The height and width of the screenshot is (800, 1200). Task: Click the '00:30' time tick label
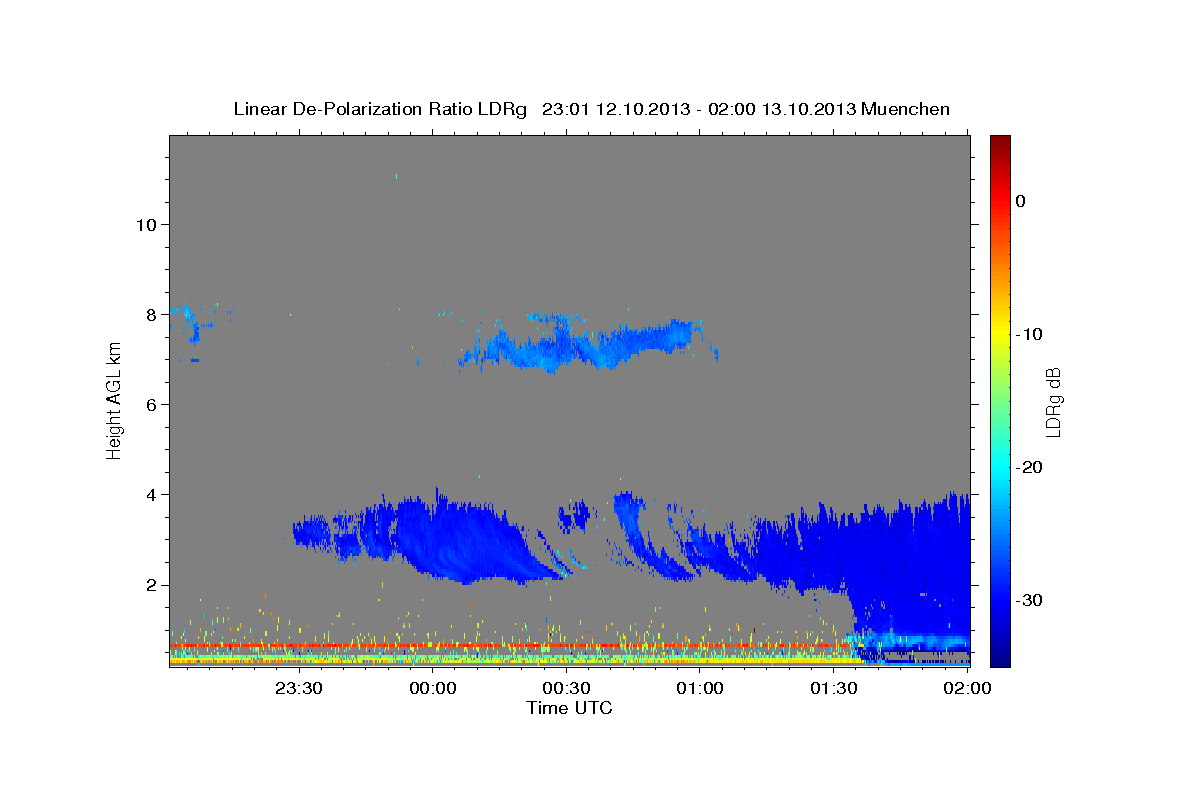(566, 688)
